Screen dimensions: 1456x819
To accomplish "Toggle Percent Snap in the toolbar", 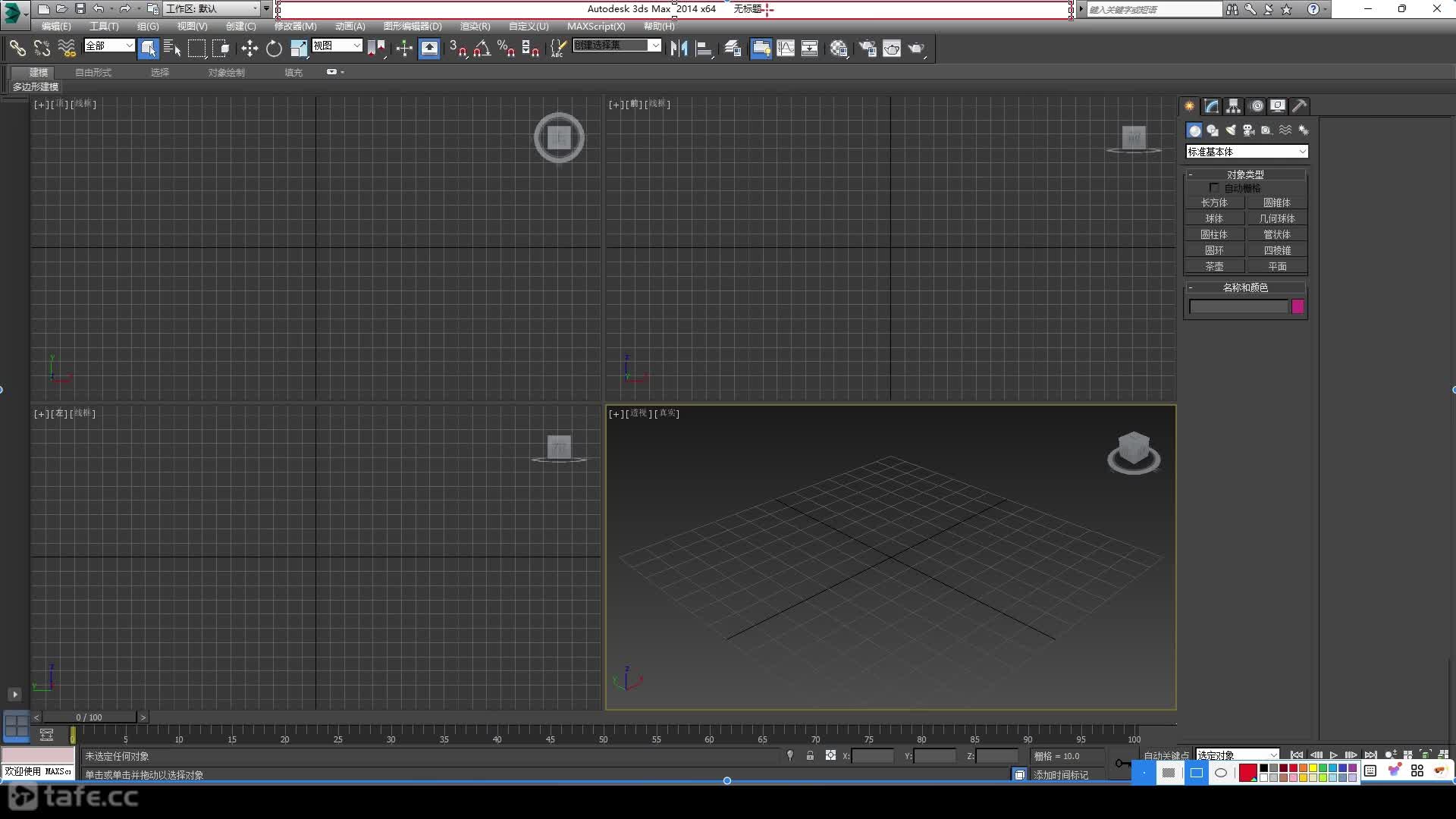I will point(507,49).
